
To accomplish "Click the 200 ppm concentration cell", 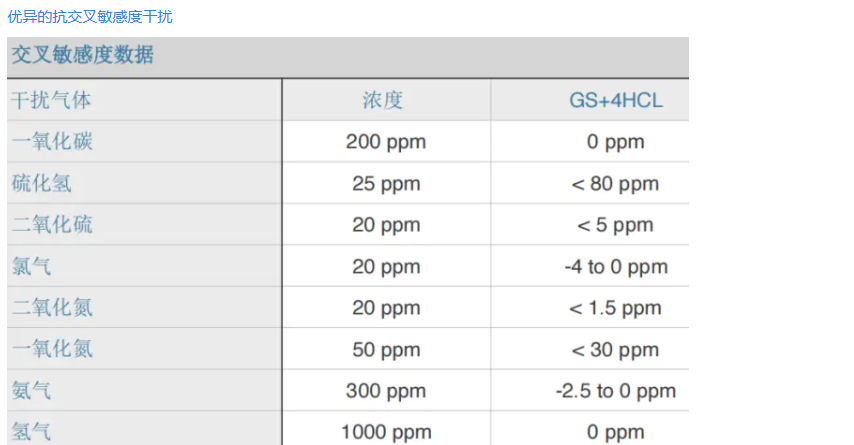I will point(386,142).
